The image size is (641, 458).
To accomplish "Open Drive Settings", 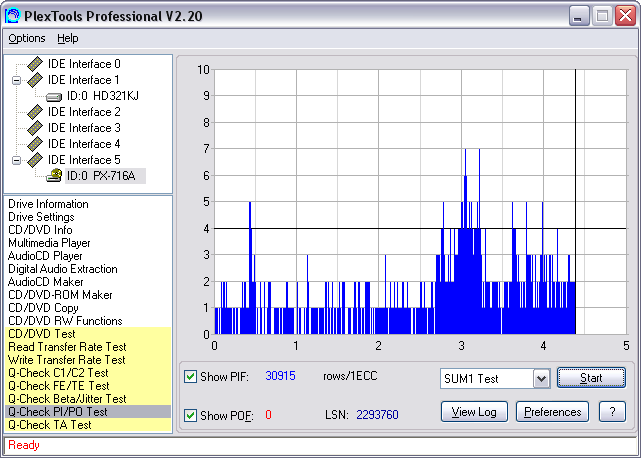I will (x=41, y=217).
